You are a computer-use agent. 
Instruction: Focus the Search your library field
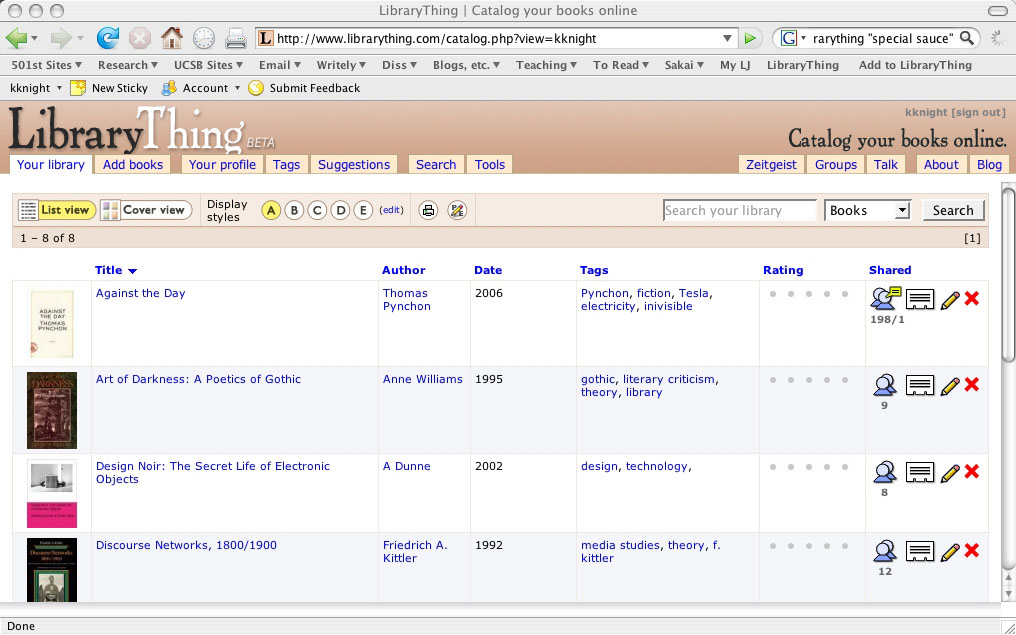(739, 211)
